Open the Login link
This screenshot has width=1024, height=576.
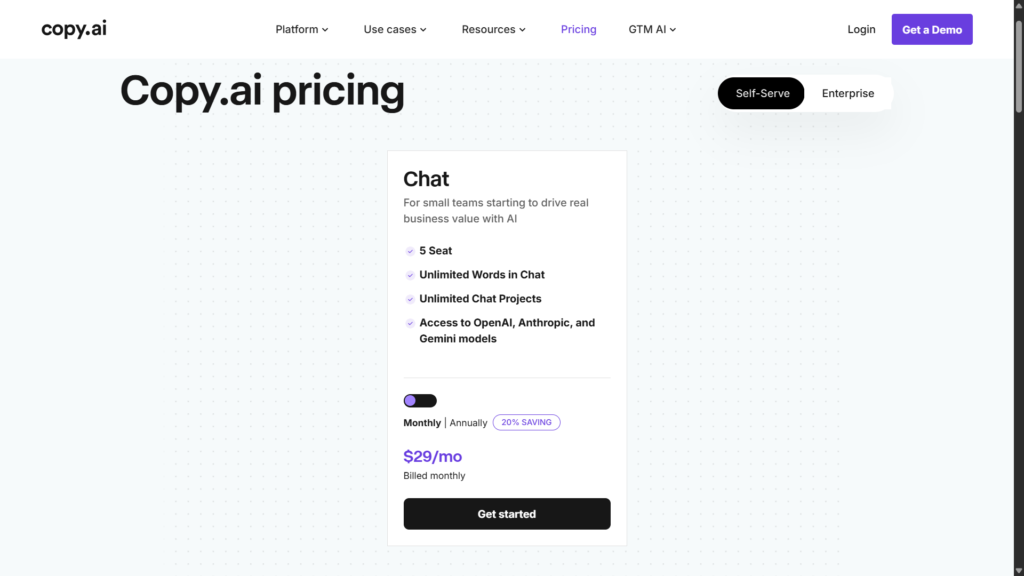pos(861,29)
